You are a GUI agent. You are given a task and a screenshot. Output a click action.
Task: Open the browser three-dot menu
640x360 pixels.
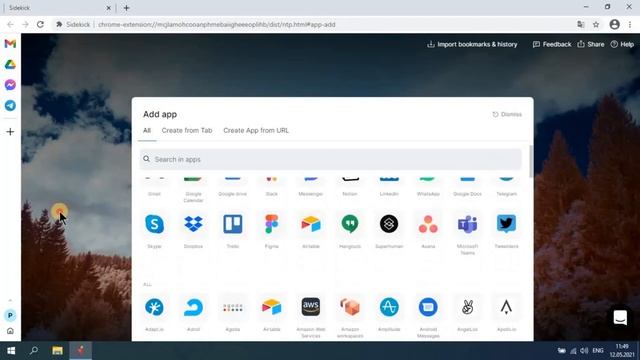coord(630,24)
